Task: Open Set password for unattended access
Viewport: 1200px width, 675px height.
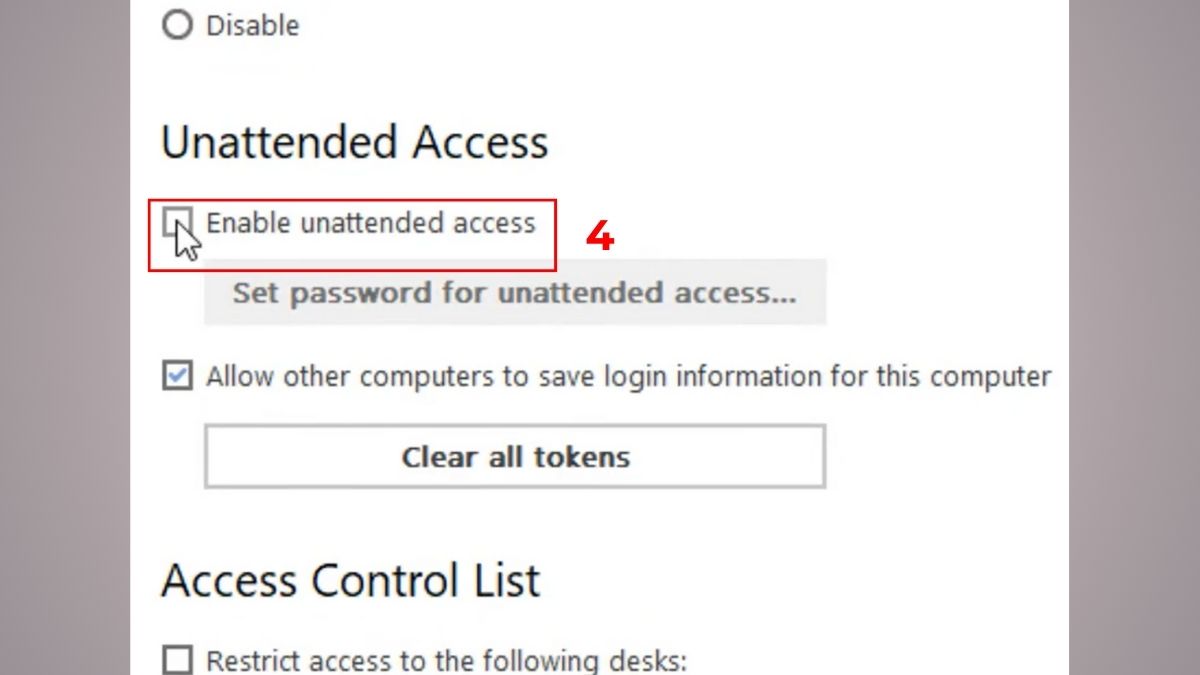Action: pos(514,293)
